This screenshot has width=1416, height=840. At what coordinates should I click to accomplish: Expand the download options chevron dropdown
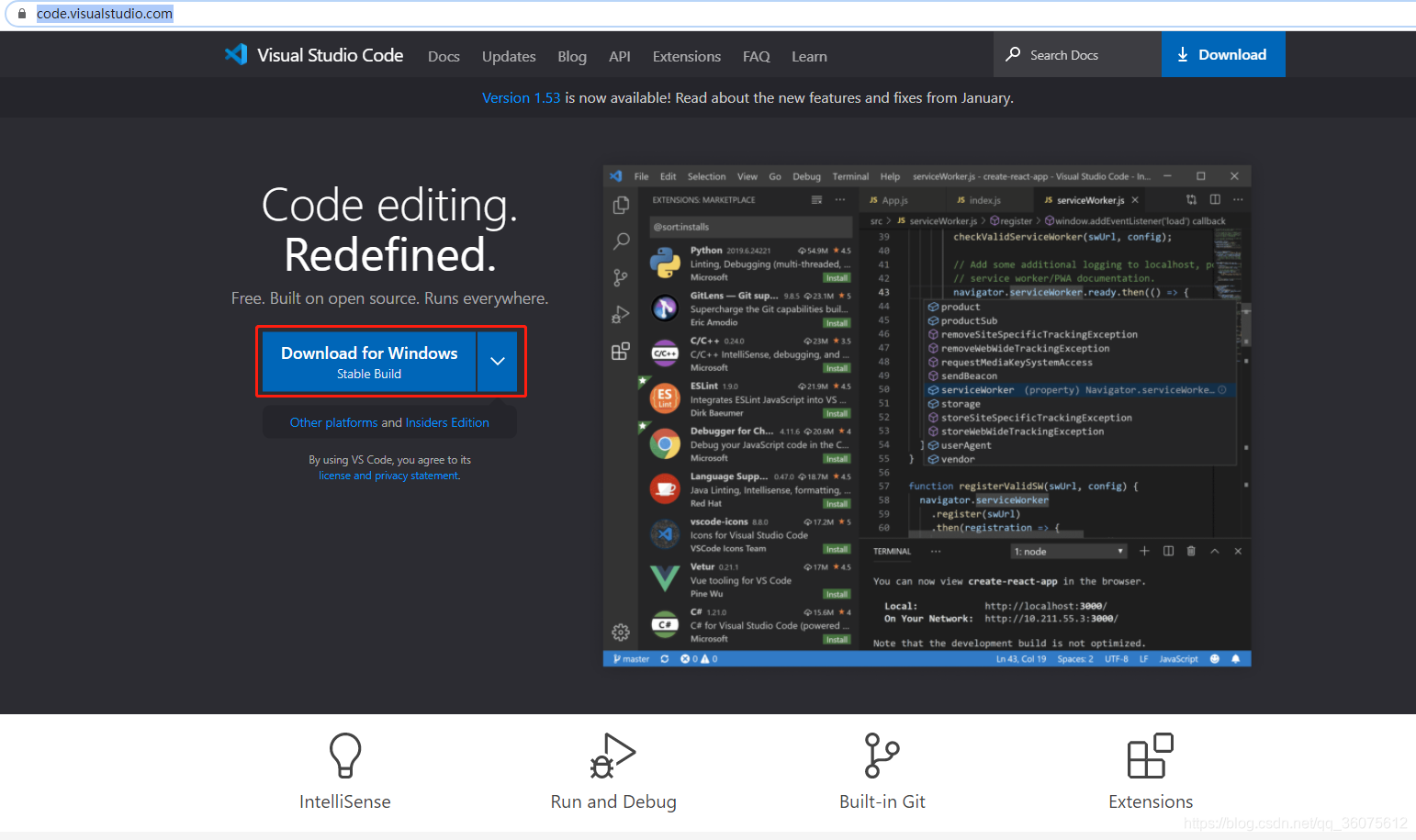[498, 362]
